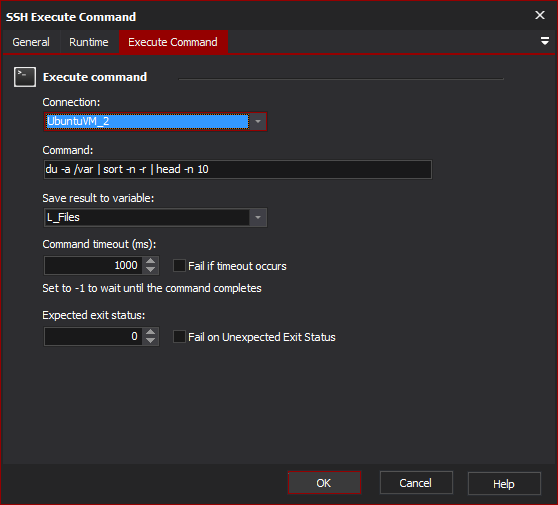Click the timeout value field showing 1000

(94, 265)
